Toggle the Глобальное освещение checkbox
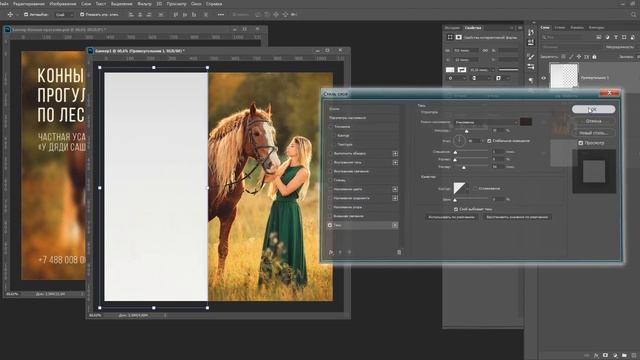640x360 pixels. point(489,141)
